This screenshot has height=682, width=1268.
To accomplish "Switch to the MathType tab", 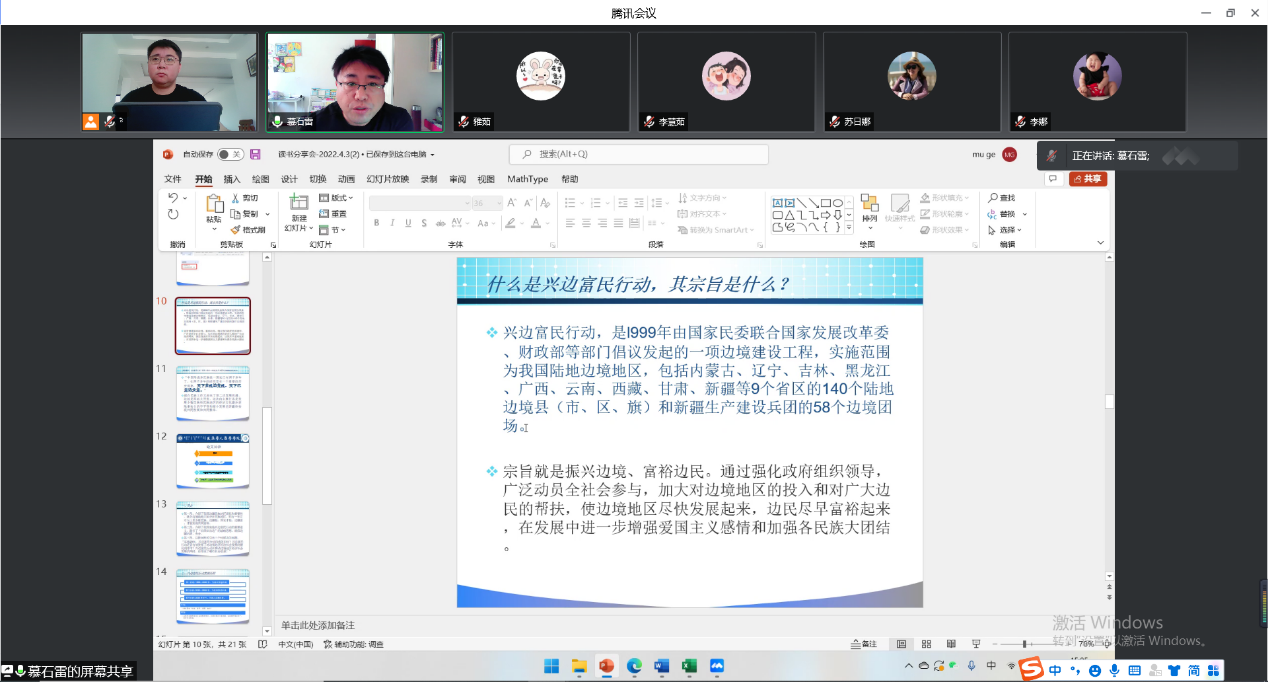I will (x=527, y=179).
